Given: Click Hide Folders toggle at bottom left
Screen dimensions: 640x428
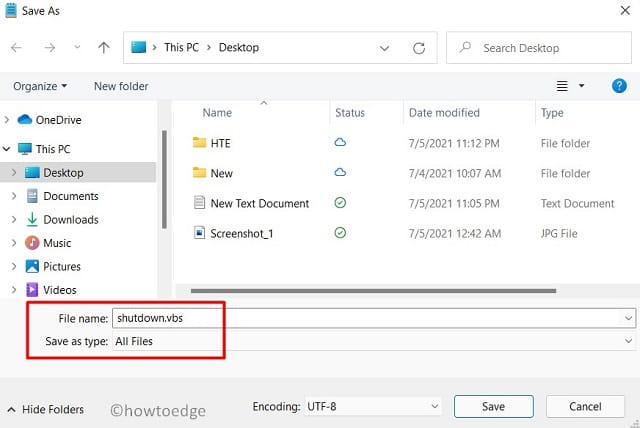Looking at the screenshot, I should pyautogui.click(x=46, y=409).
